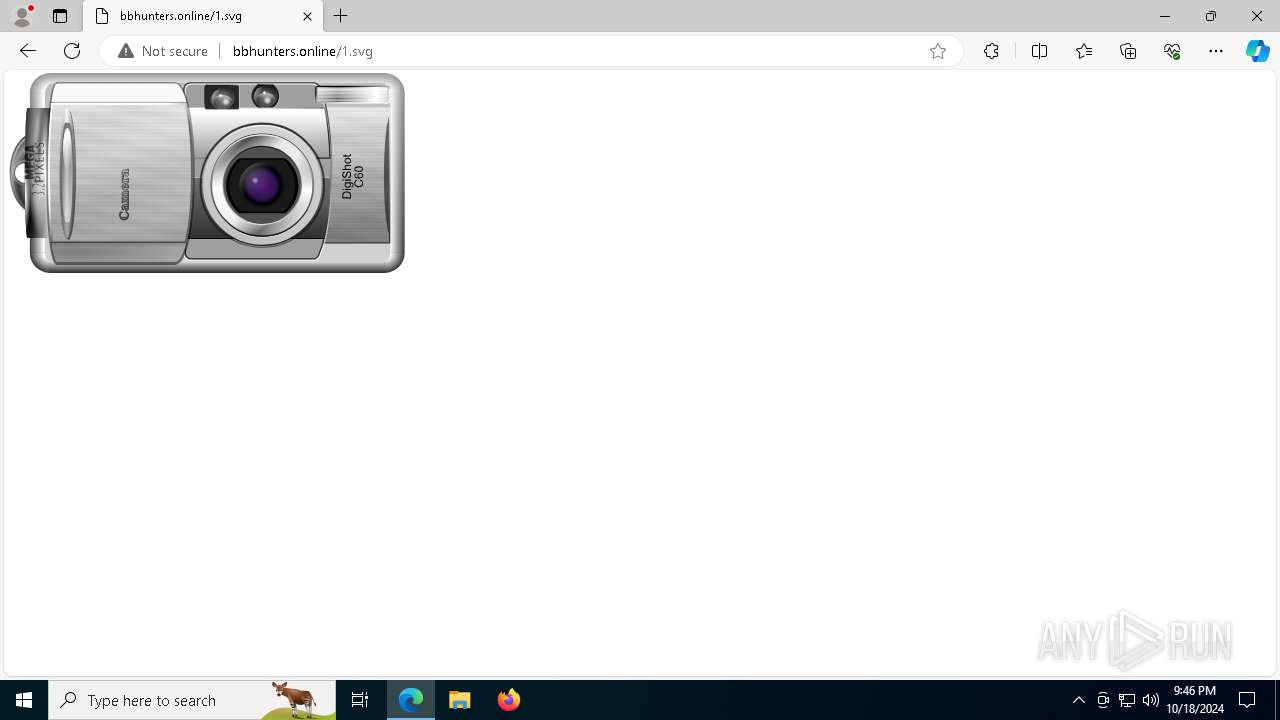
Task: Open the volume control tray icon
Action: click(1151, 700)
